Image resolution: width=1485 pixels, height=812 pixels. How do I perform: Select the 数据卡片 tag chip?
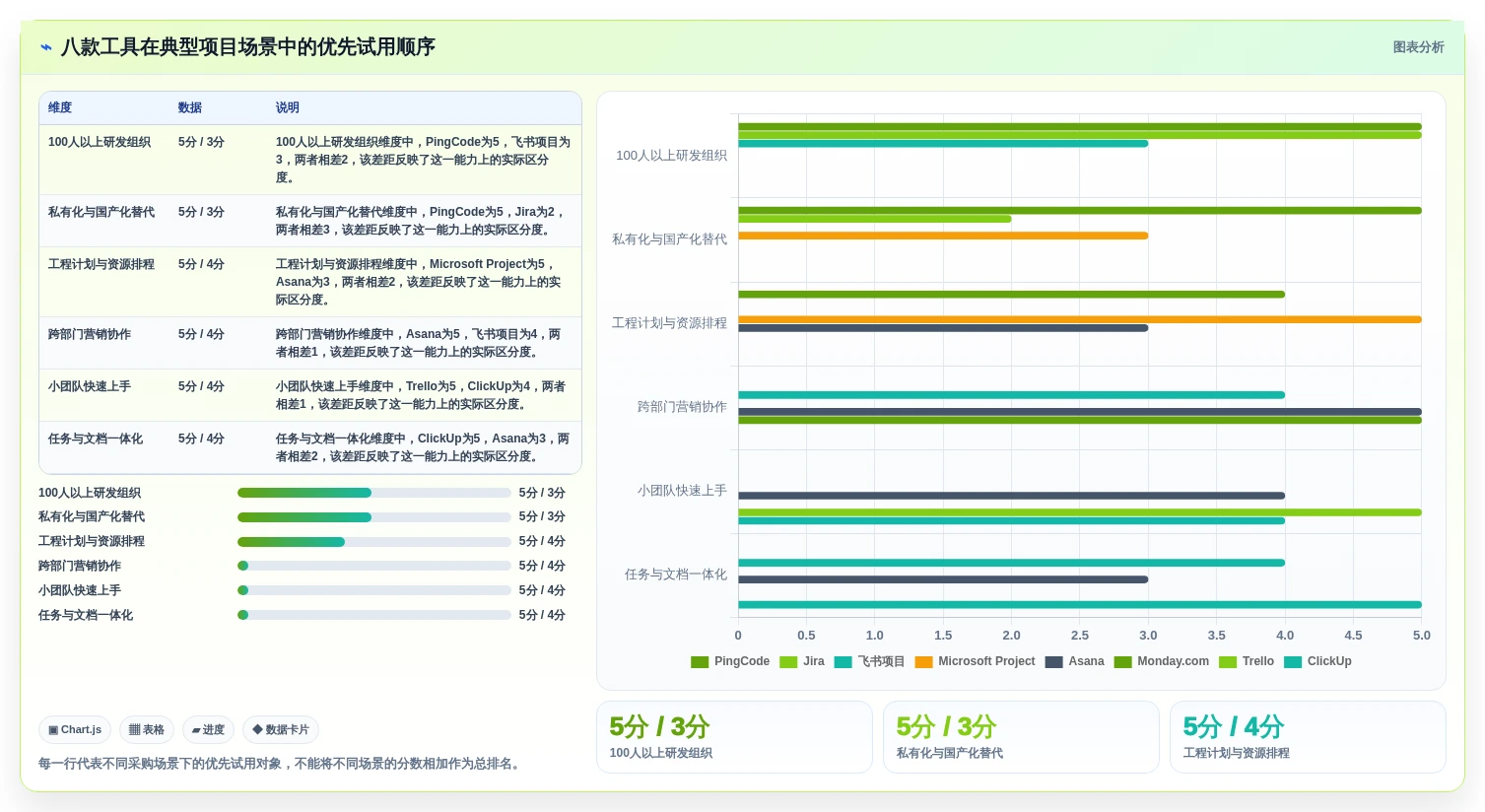[281, 730]
